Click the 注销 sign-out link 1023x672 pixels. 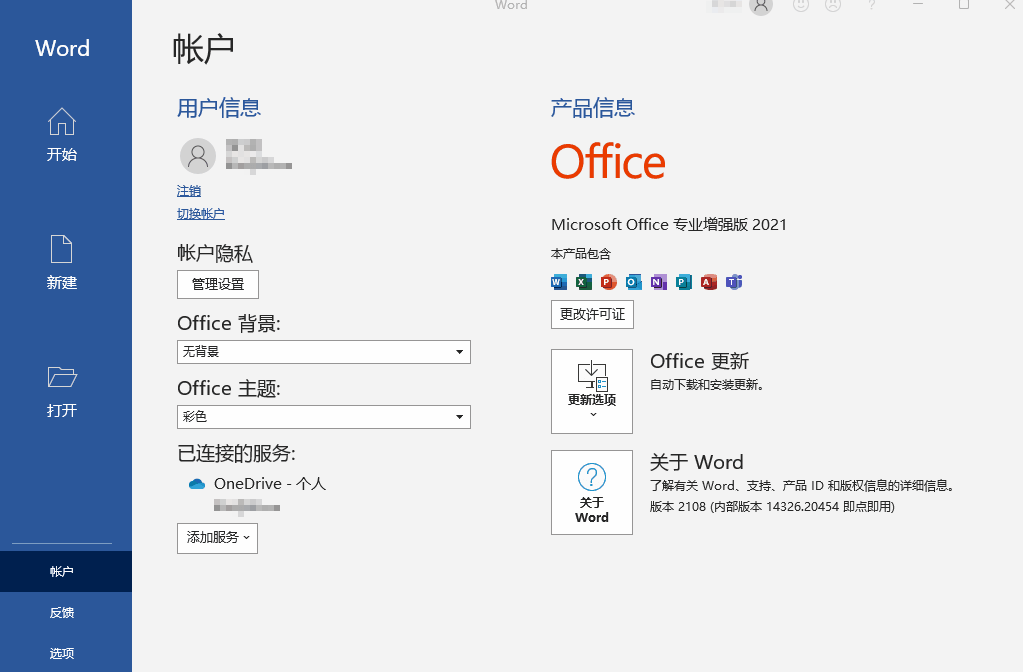click(x=189, y=191)
